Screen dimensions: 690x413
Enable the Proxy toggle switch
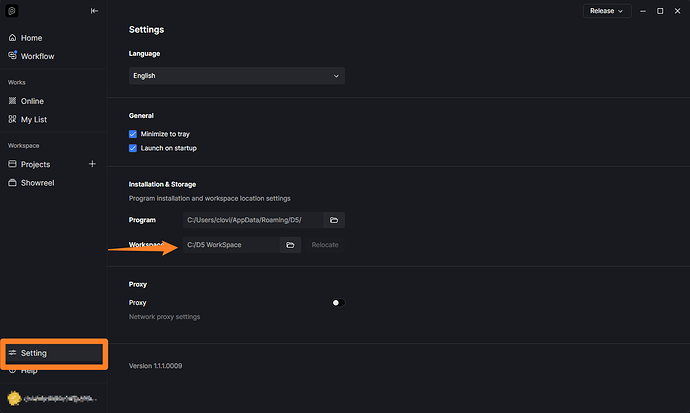[338, 303]
